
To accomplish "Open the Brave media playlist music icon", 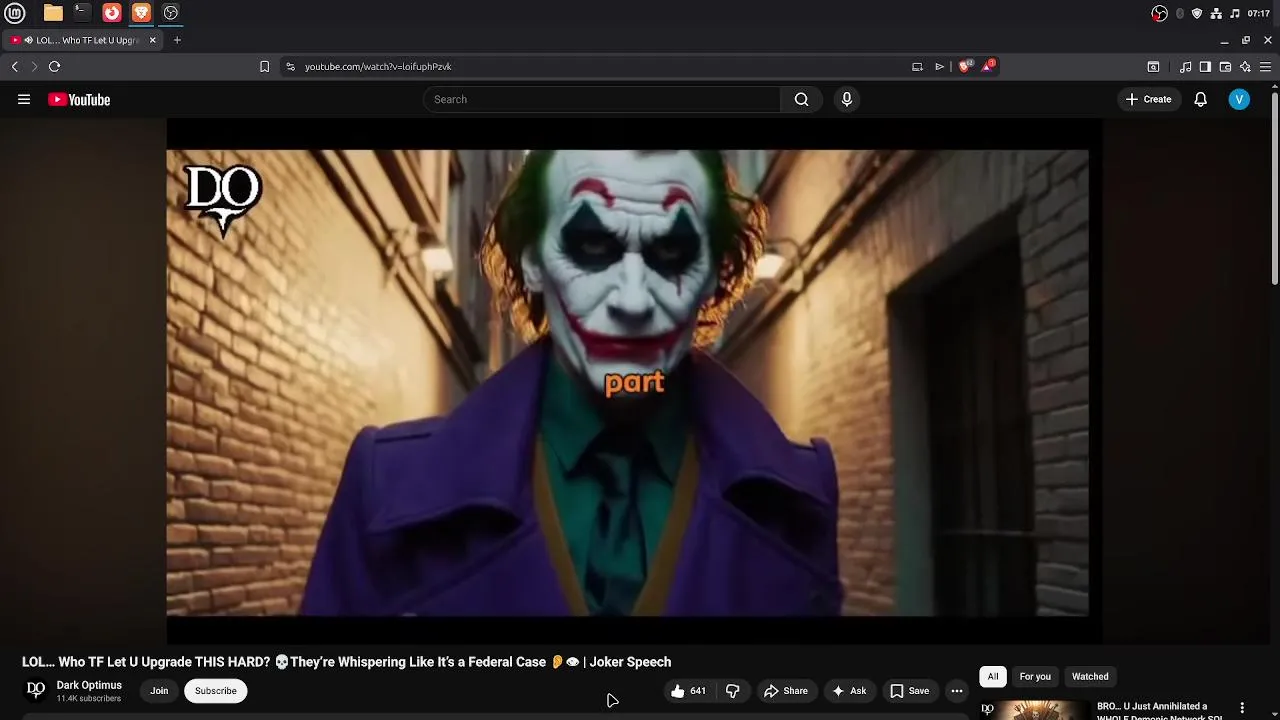I will tap(1185, 66).
